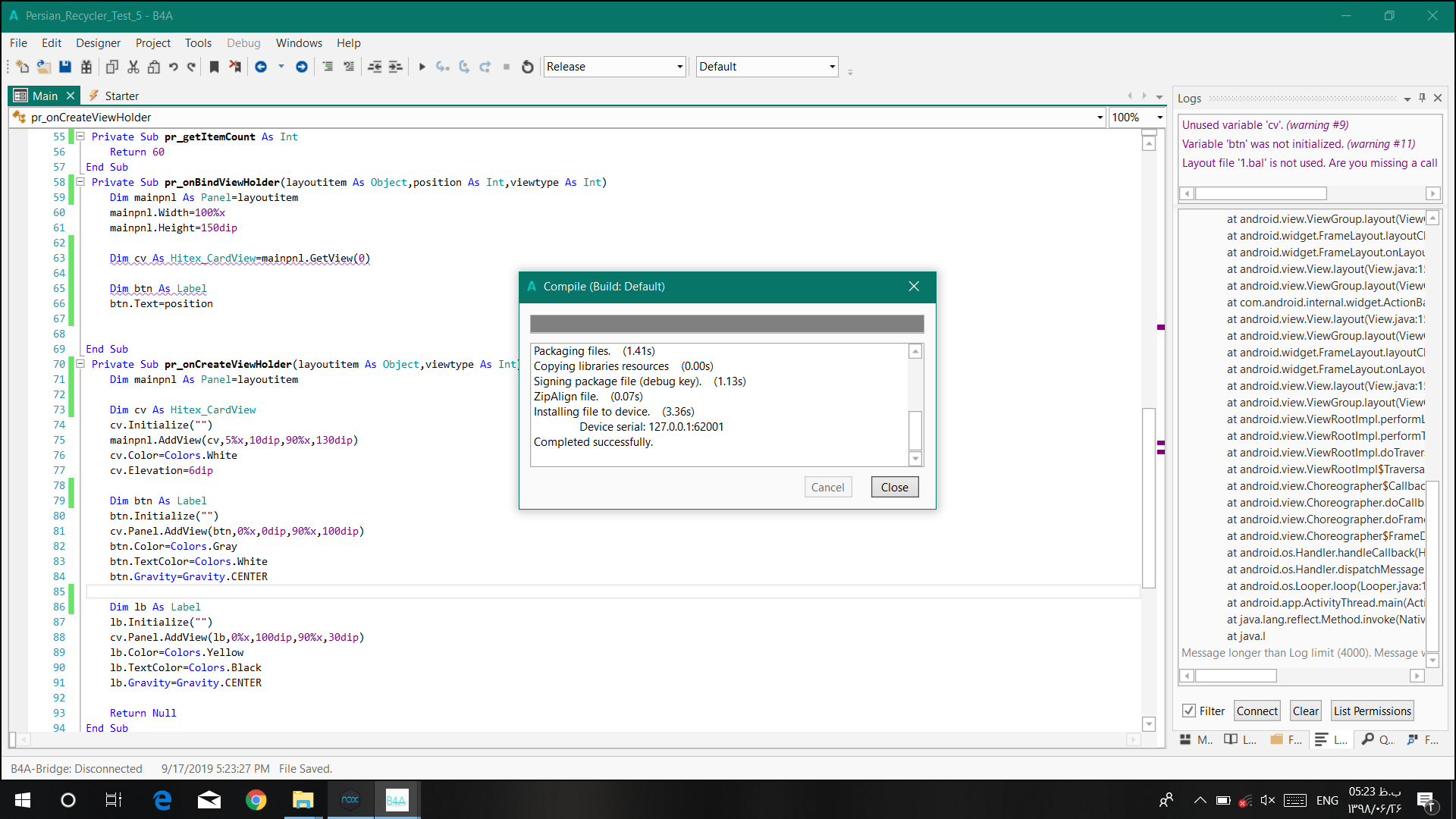Image resolution: width=1456 pixels, height=819 pixels.
Task: Click the Run play icon
Action: pos(422,67)
